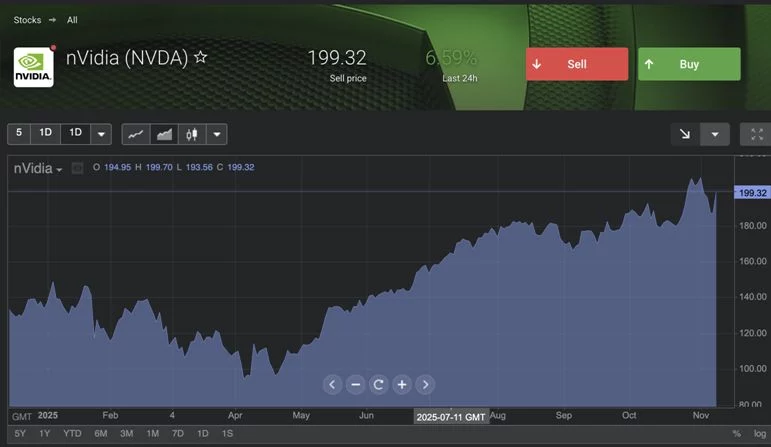Viewport: 771px width, 447px height.
Task: Open the Stocks breadcrumb link
Action: pyautogui.click(x=28, y=20)
